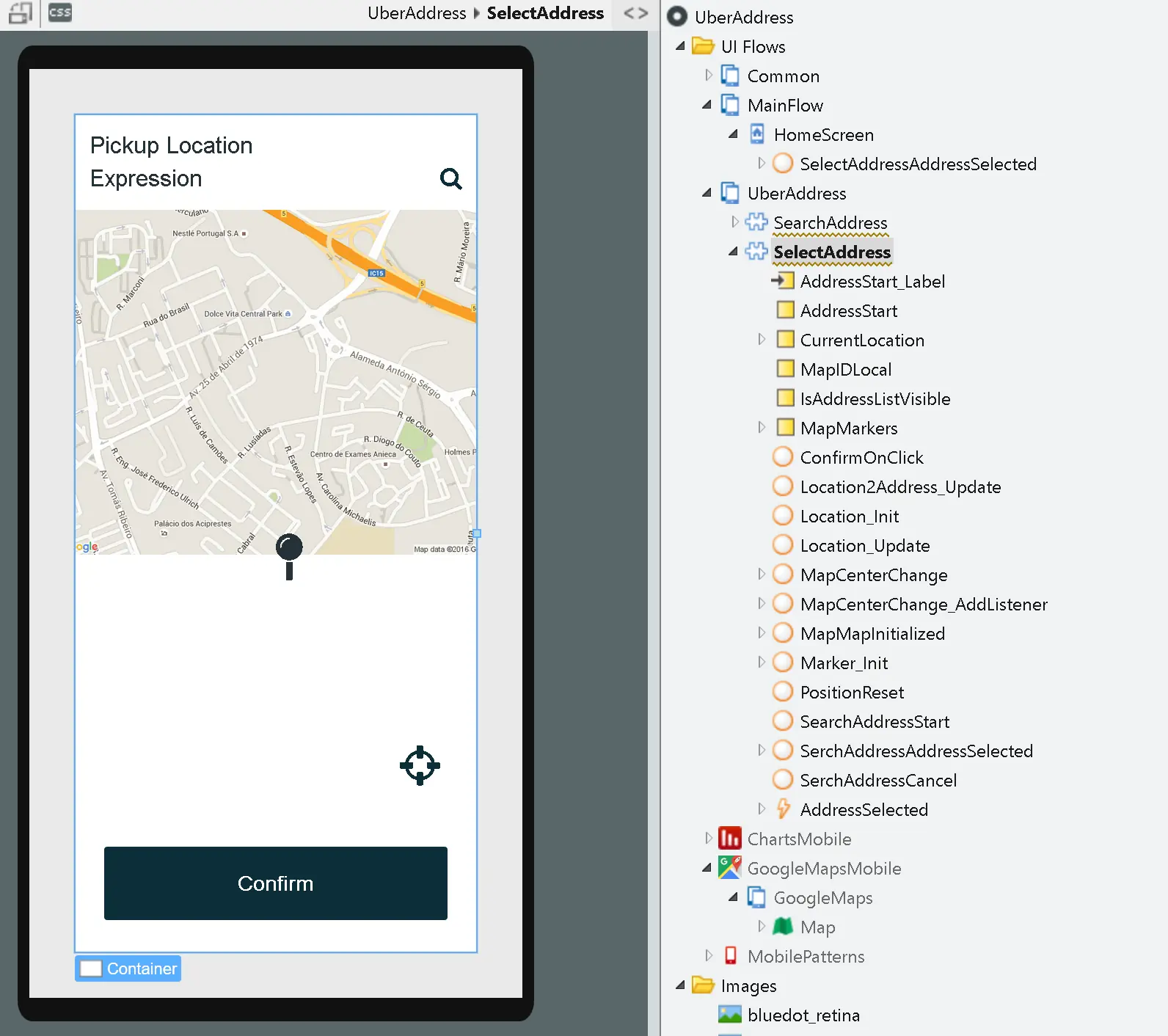
Task: Click UberAddress in the breadcrumb
Action: pos(417,13)
